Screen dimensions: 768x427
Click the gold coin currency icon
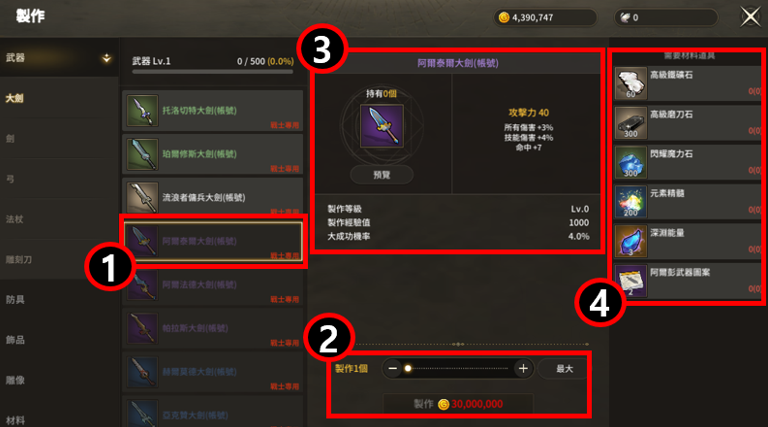click(504, 18)
